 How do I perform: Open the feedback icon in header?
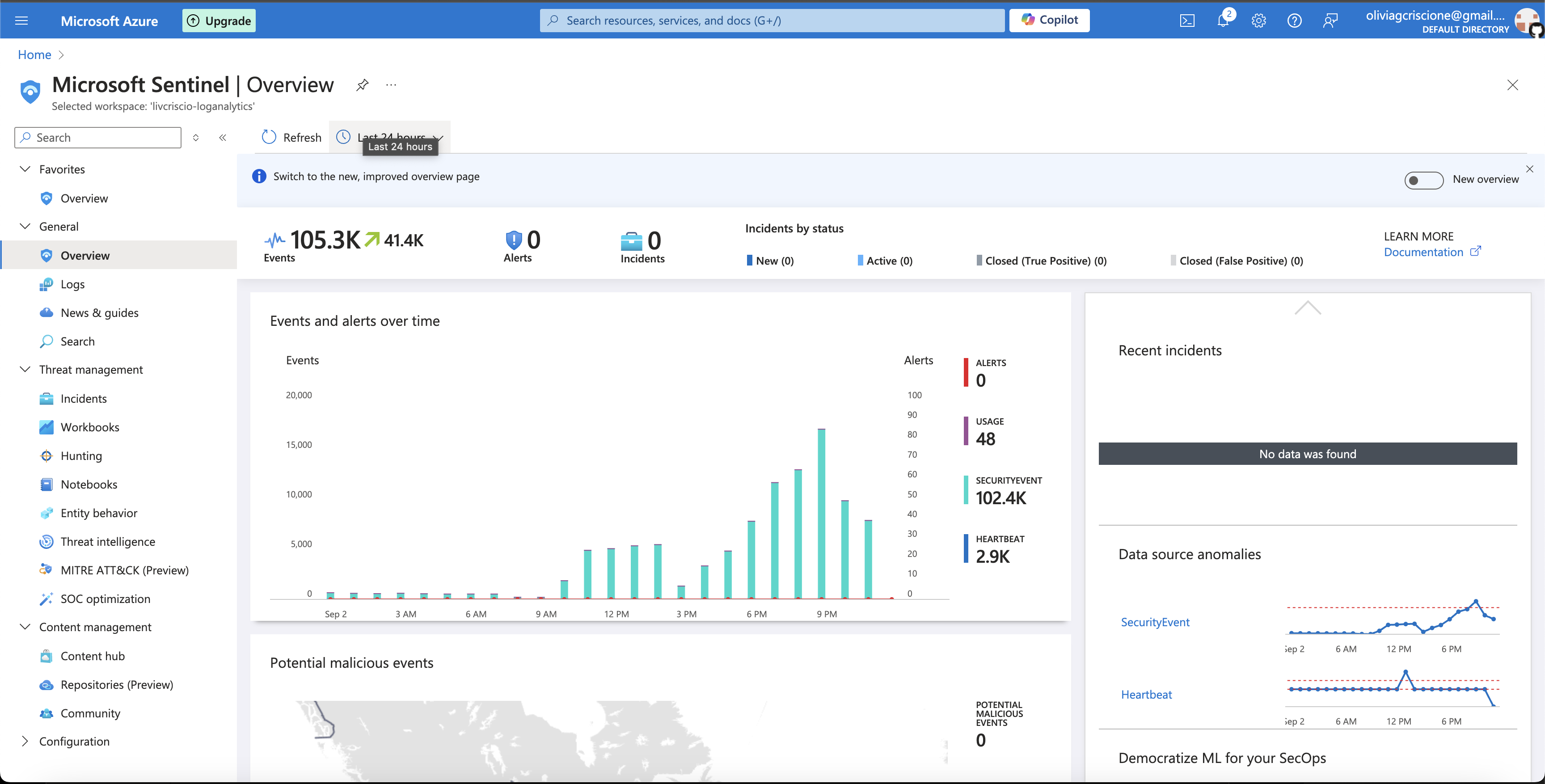coord(1330,21)
